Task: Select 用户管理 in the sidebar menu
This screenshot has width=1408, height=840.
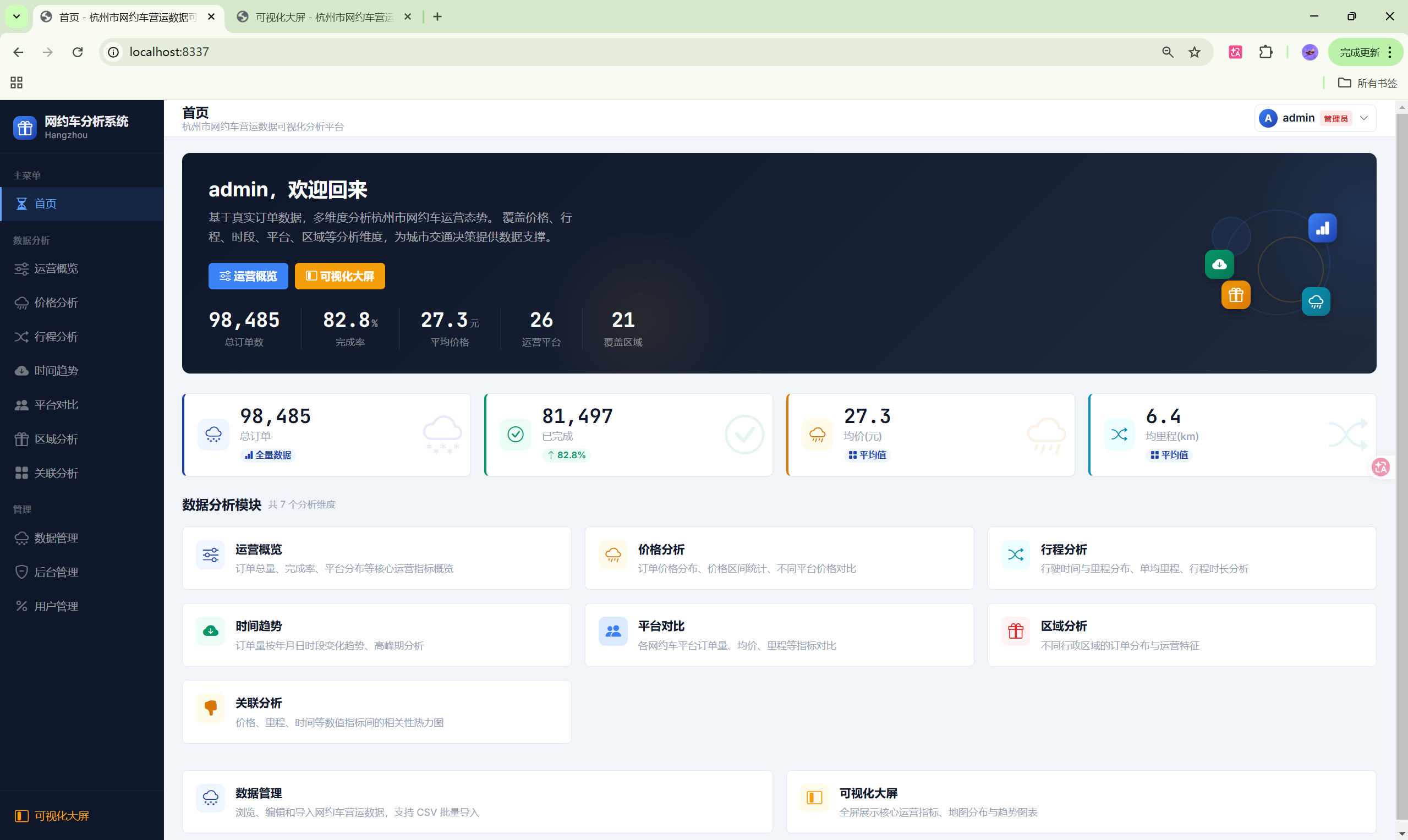Action: (x=57, y=606)
